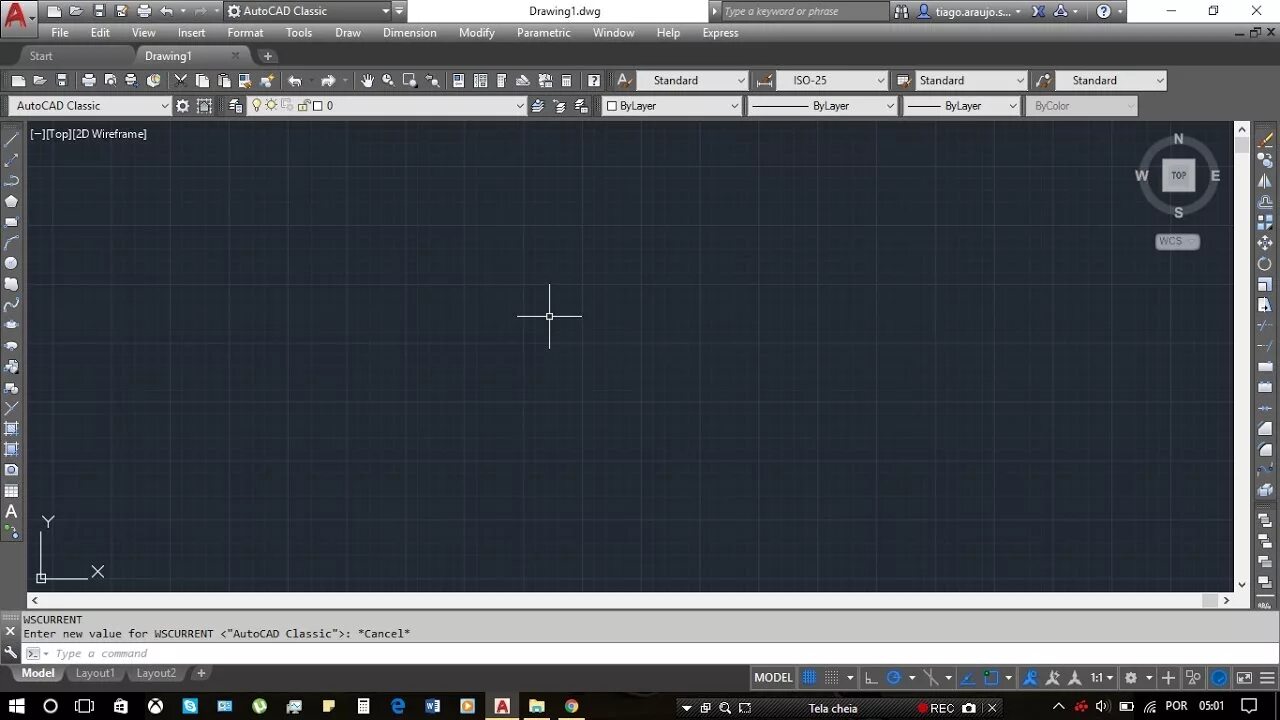Select the Polyline draw tool
The width and height of the screenshot is (1280, 720).
[12, 180]
